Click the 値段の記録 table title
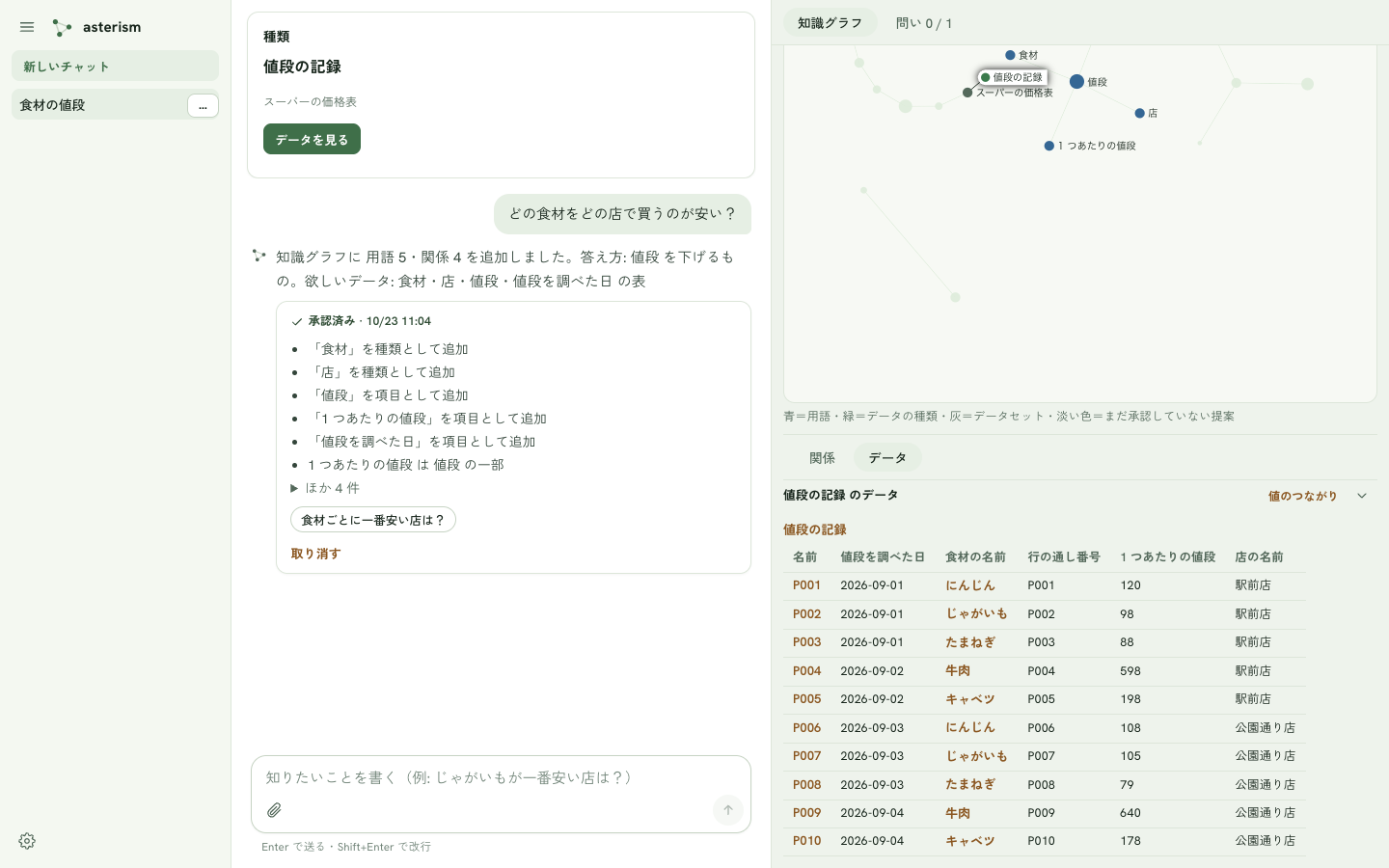This screenshot has width=1389, height=868. click(x=815, y=529)
